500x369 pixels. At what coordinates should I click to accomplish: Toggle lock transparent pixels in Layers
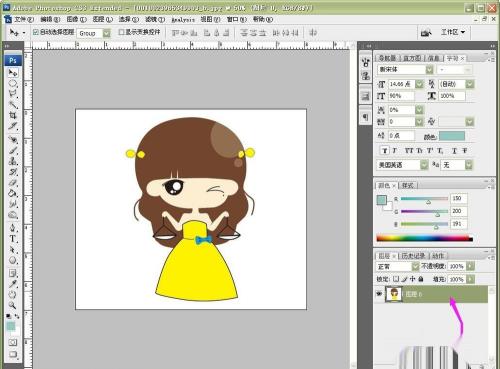coord(396,279)
